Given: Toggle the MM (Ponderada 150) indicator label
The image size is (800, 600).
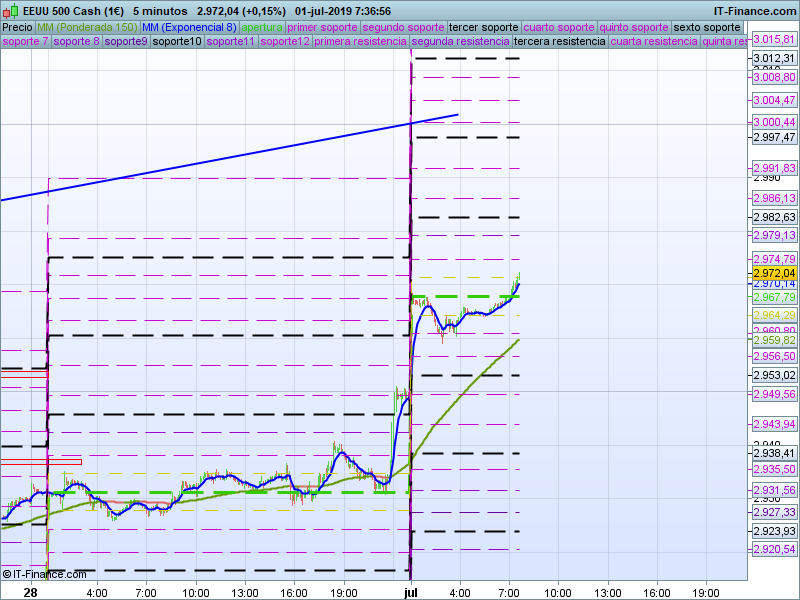Looking at the screenshot, I should [x=88, y=27].
